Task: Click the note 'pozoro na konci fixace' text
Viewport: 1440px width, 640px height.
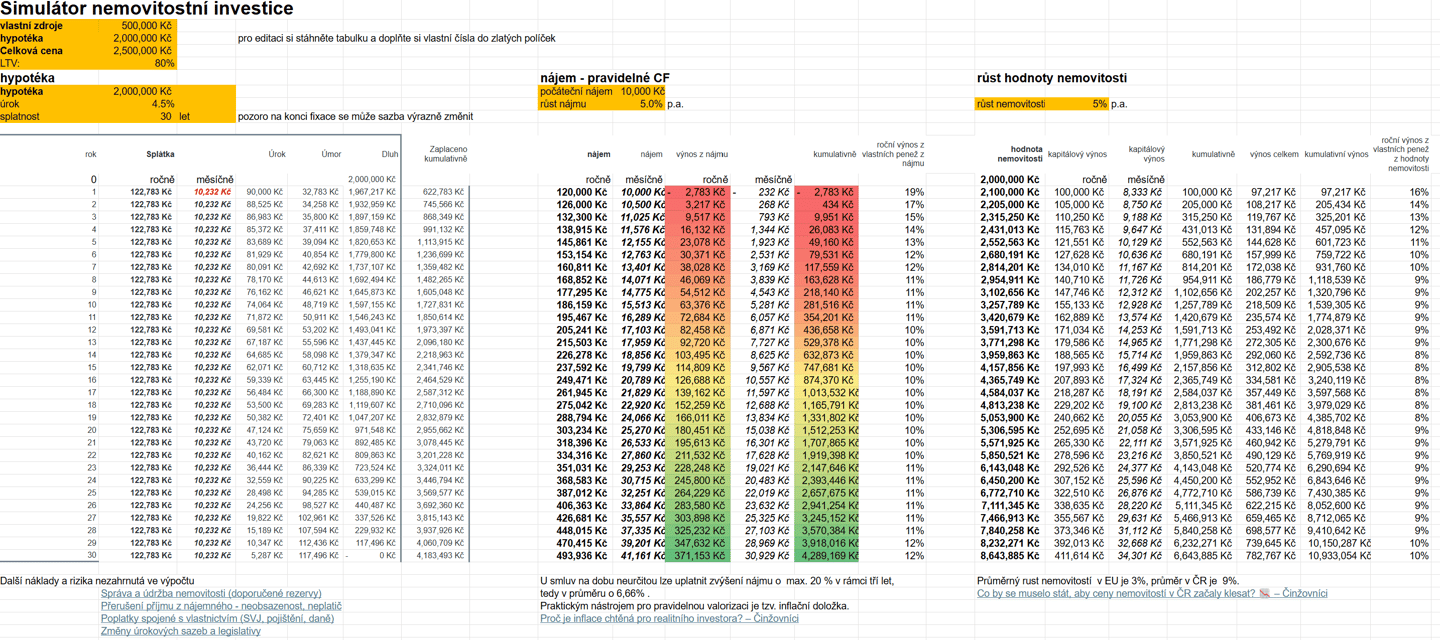Action: (355, 116)
